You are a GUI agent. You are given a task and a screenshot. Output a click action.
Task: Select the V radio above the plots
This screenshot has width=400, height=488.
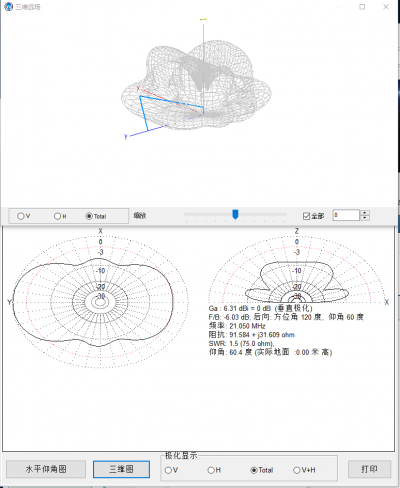click(x=24, y=216)
